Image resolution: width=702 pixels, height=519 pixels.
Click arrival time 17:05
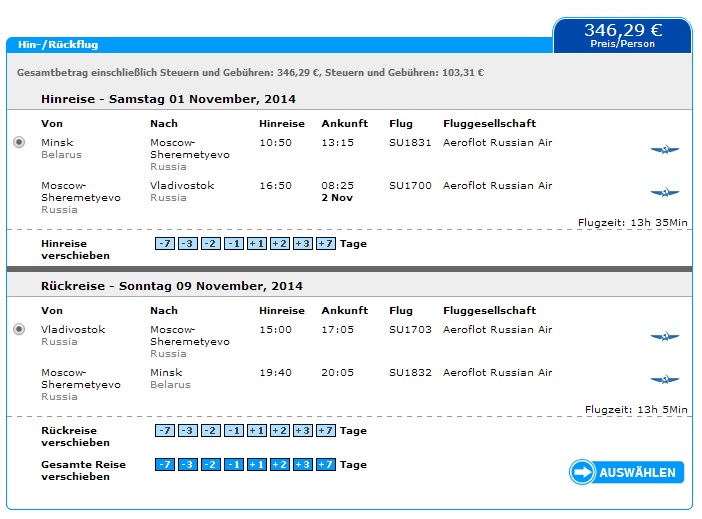[x=337, y=330]
